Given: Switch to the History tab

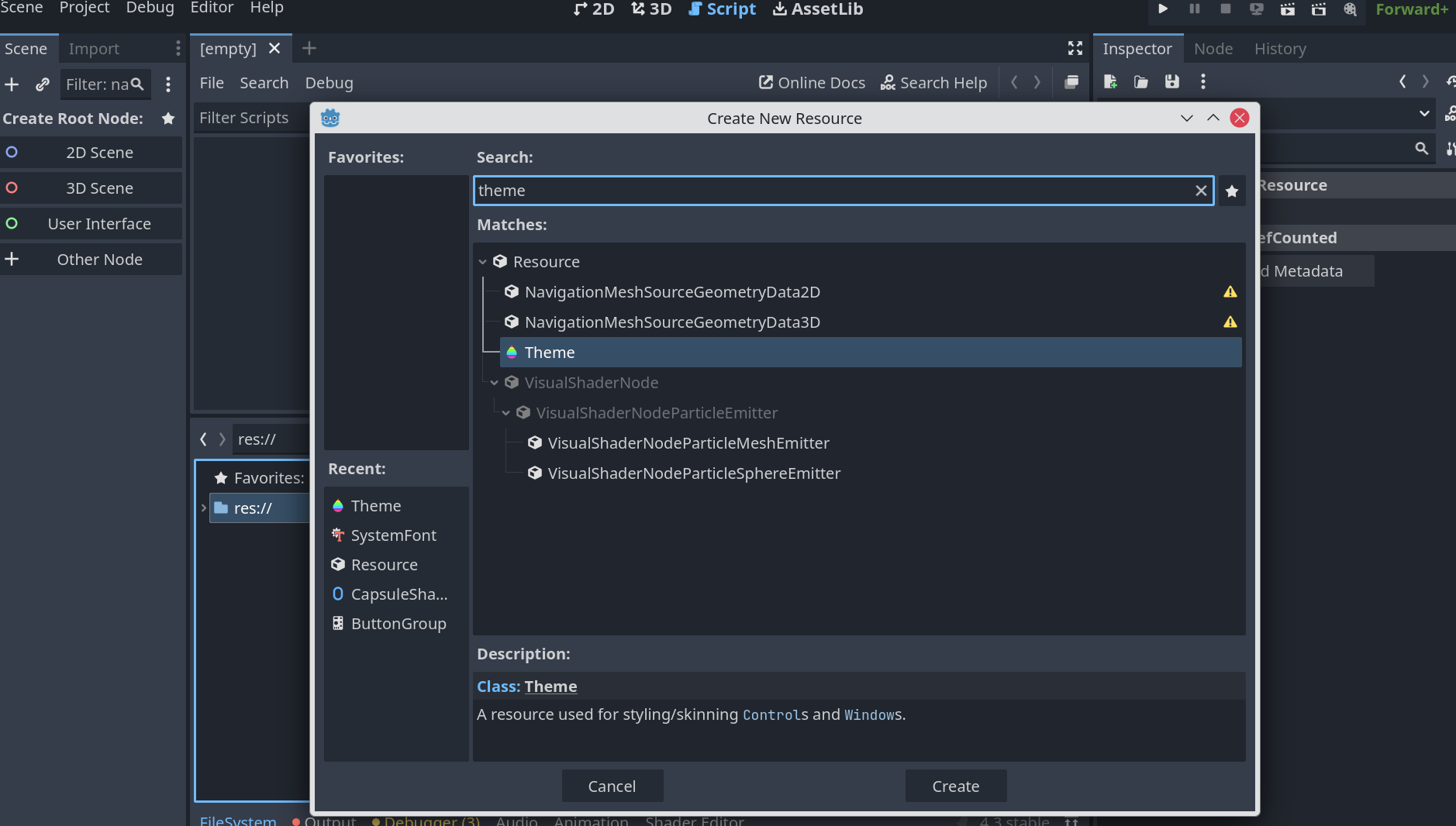Looking at the screenshot, I should click(1280, 49).
